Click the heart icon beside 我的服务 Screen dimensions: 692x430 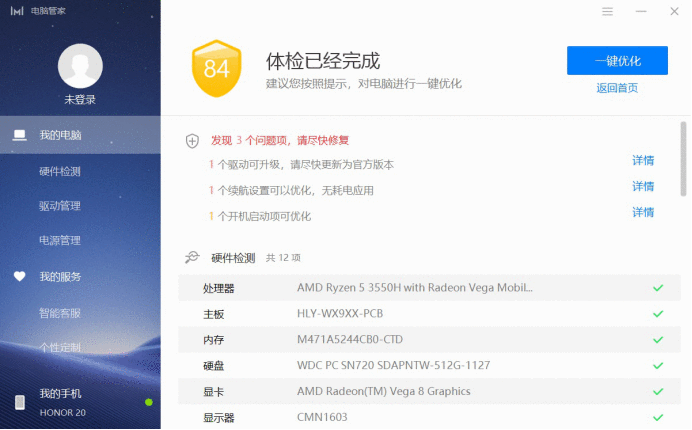click(19, 276)
